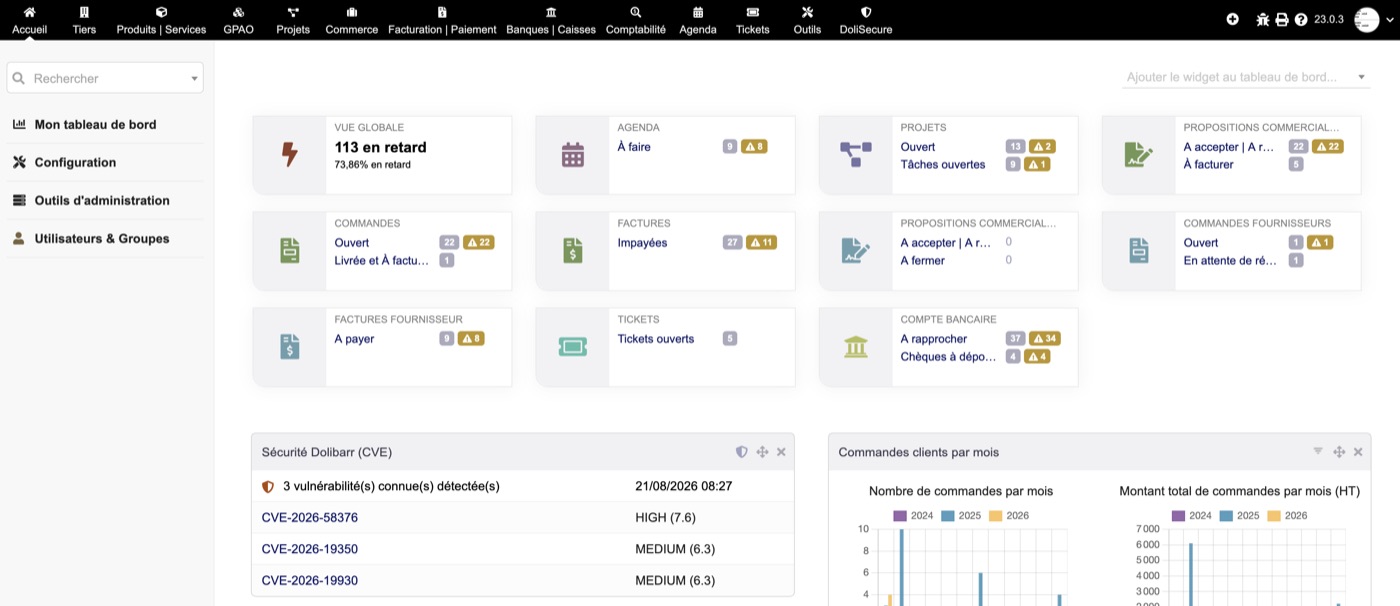Close the Commandes clients par mois widget

(1358, 452)
